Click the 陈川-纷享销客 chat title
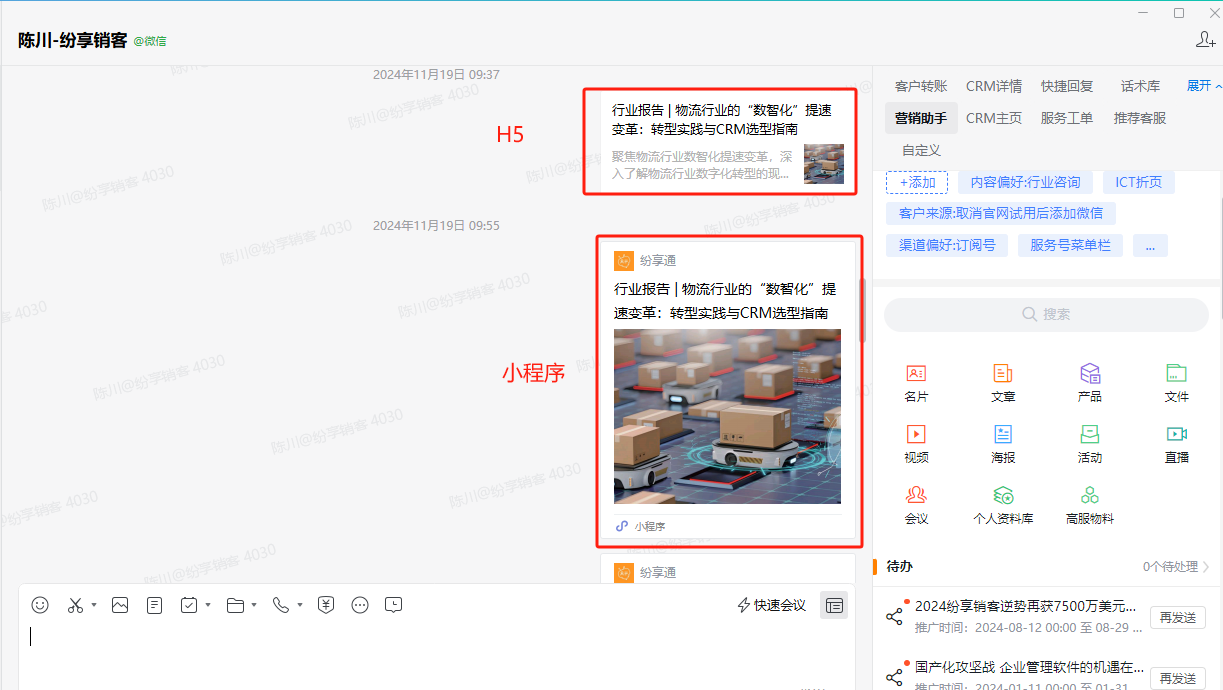This screenshot has width=1223, height=690. [73, 40]
